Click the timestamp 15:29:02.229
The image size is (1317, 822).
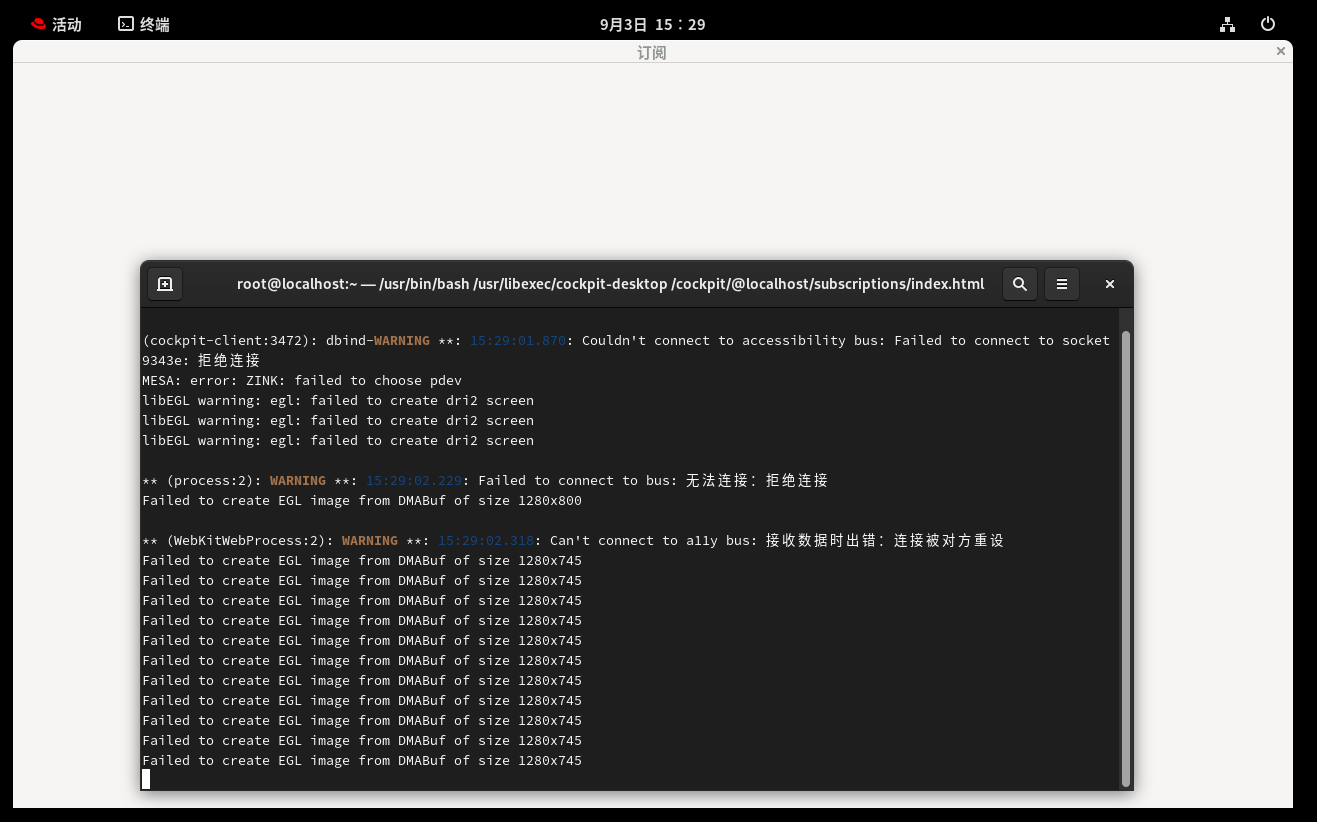(414, 481)
